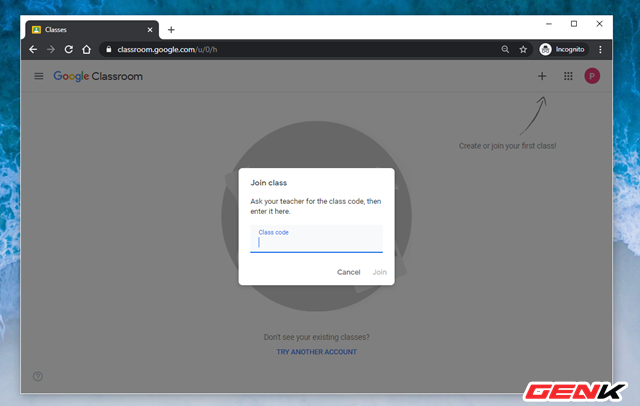Open a new browser tab
The image size is (640, 406).
tap(171, 30)
